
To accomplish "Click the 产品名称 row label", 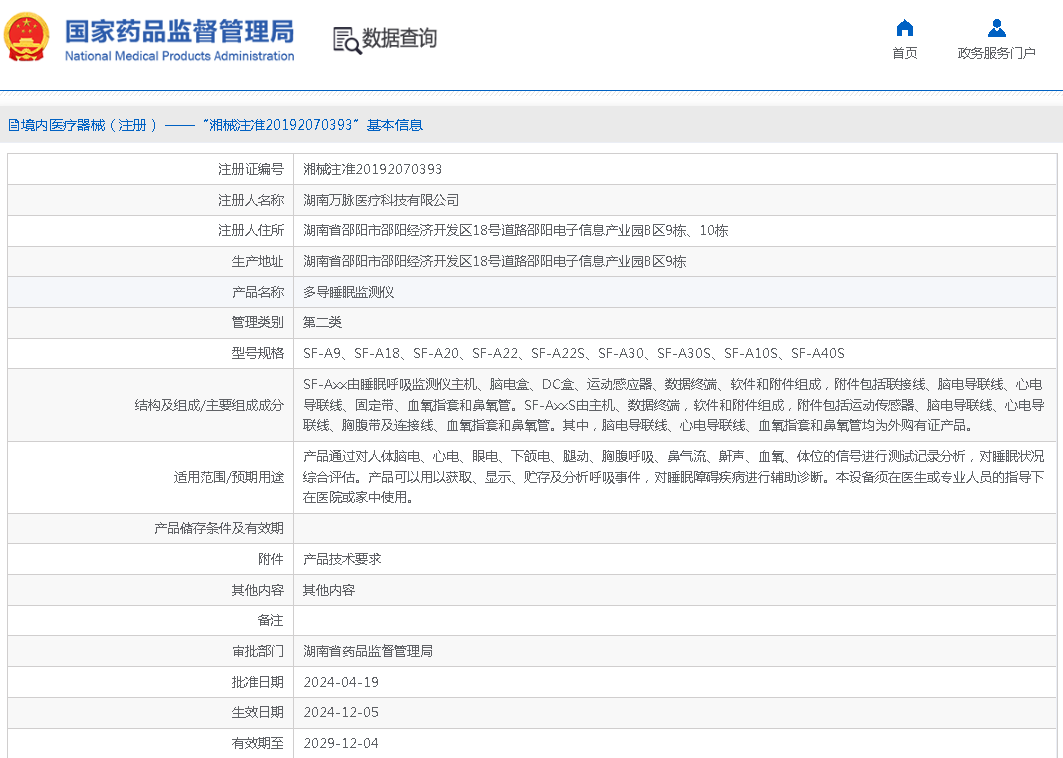I will 258,292.
